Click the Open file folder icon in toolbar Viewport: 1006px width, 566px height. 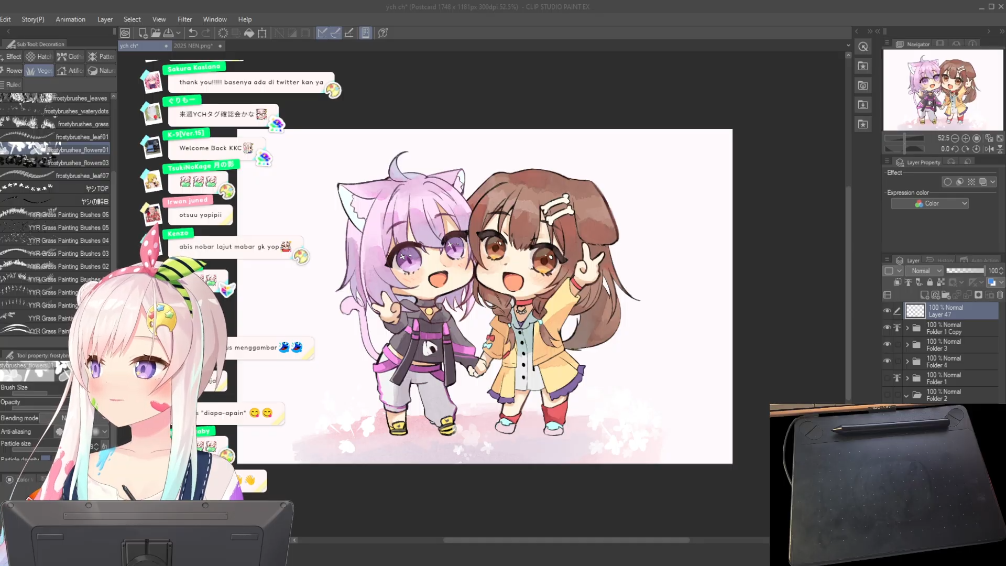pyautogui.click(x=155, y=33)
